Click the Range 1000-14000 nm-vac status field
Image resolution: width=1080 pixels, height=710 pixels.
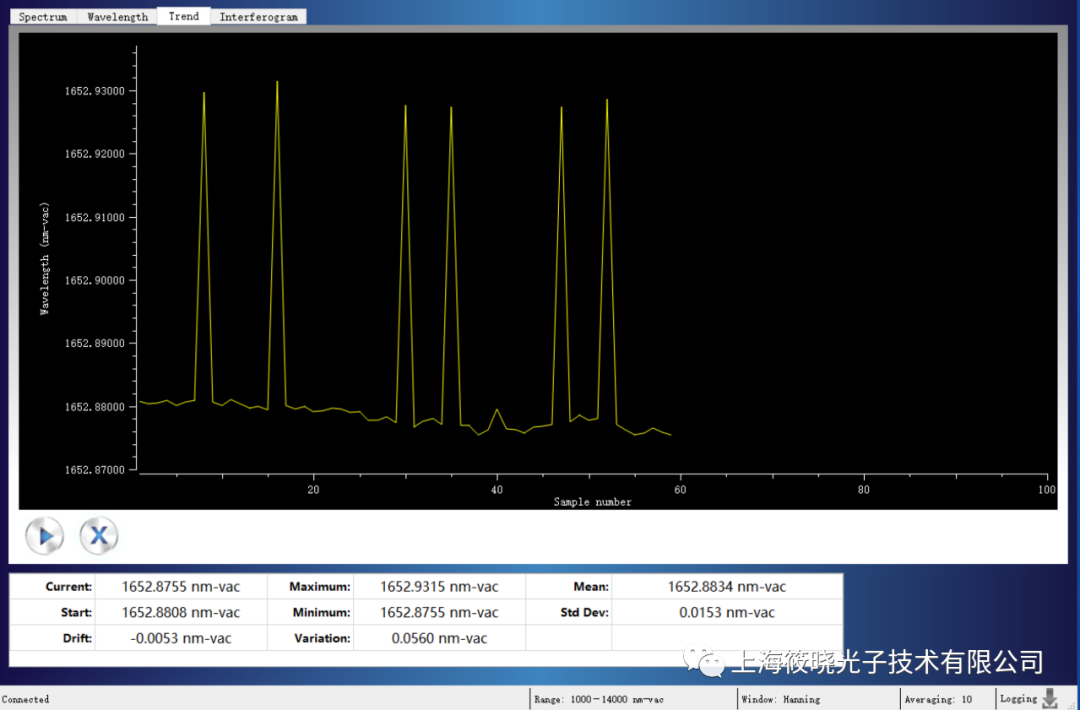pyautogui.click(x=599, y=699)
